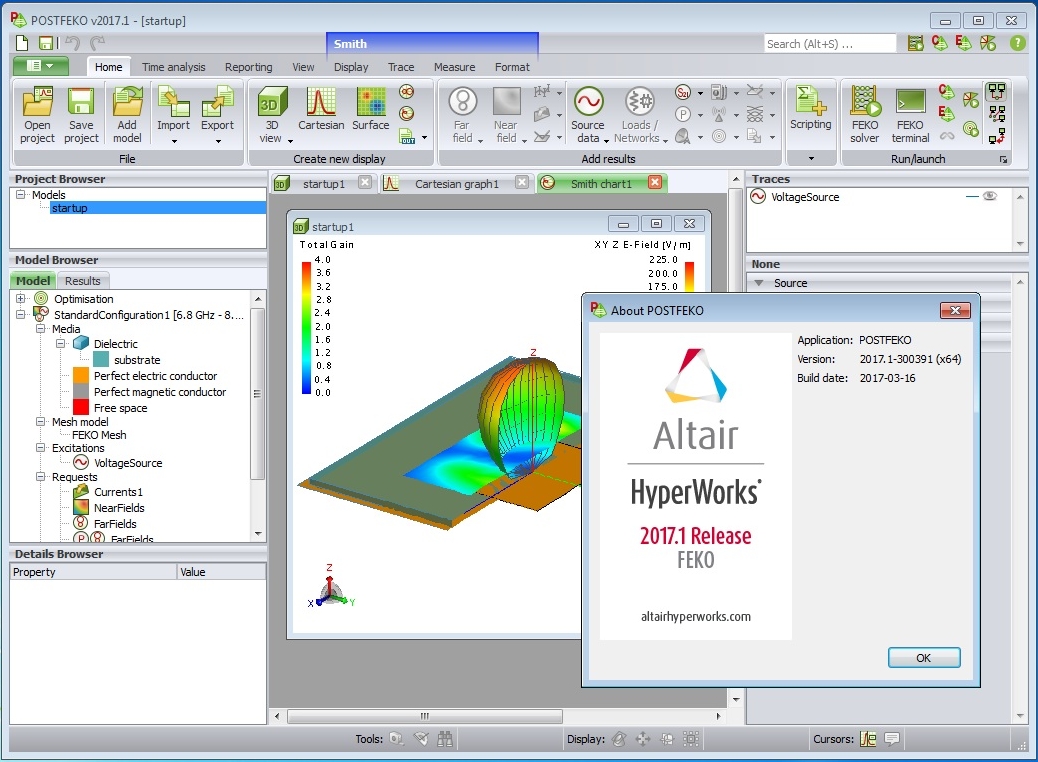The image size is (1038, 762).
Task: Create a new 3D view
Action: pos(271,115)
